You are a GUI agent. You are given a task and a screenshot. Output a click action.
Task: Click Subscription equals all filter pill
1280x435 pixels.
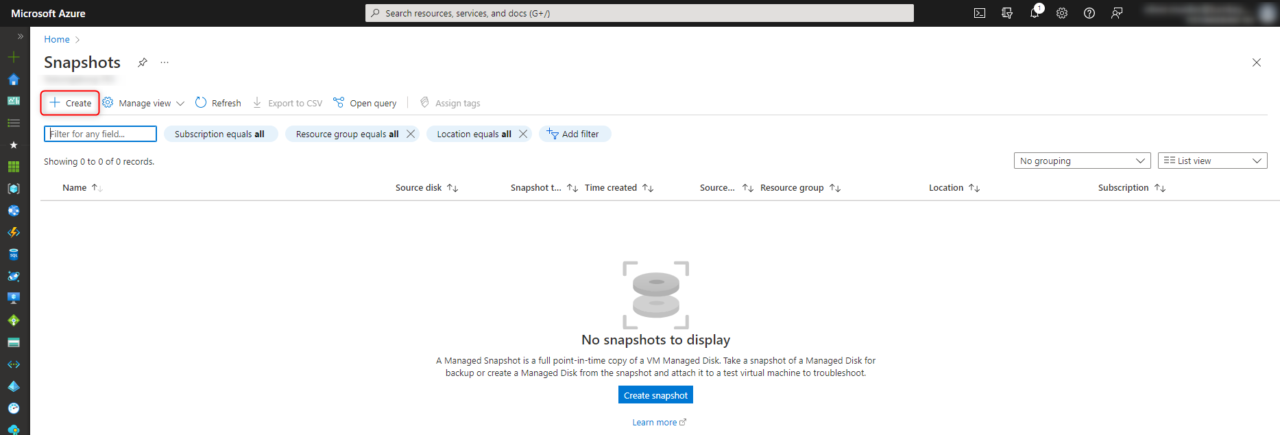(x=220, y=133)
